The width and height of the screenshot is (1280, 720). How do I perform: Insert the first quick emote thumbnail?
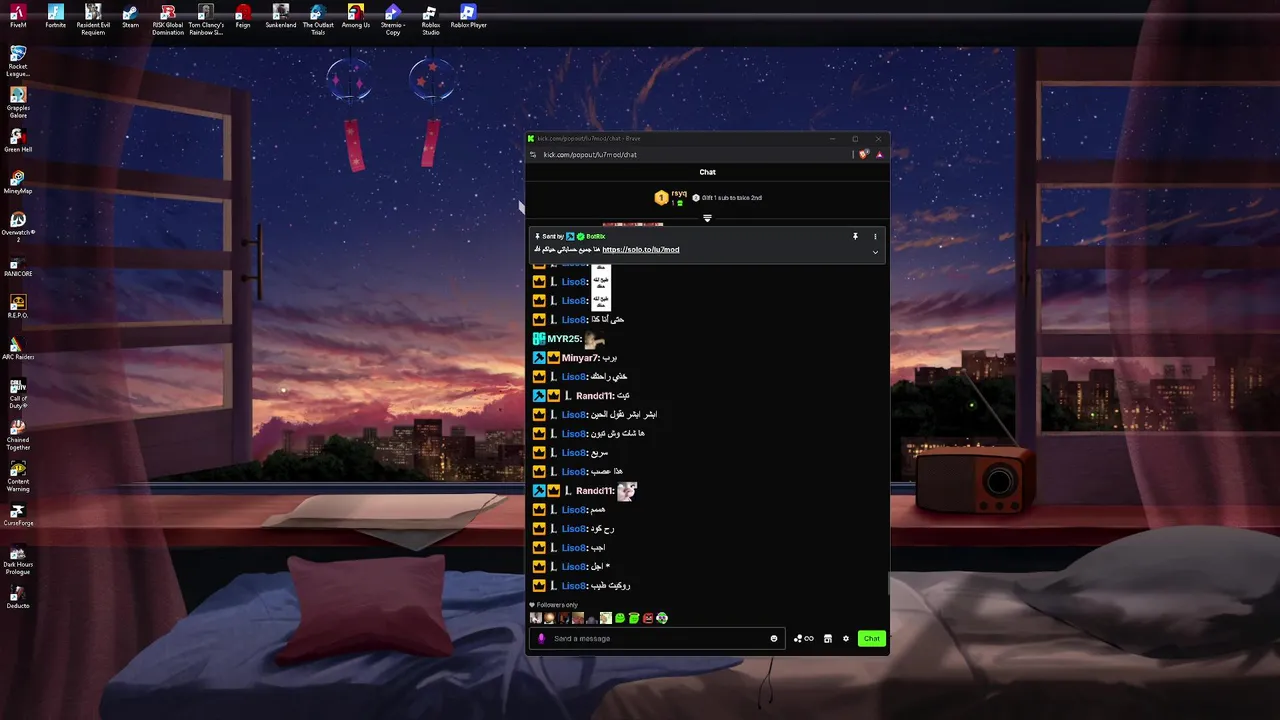(536, 618)
